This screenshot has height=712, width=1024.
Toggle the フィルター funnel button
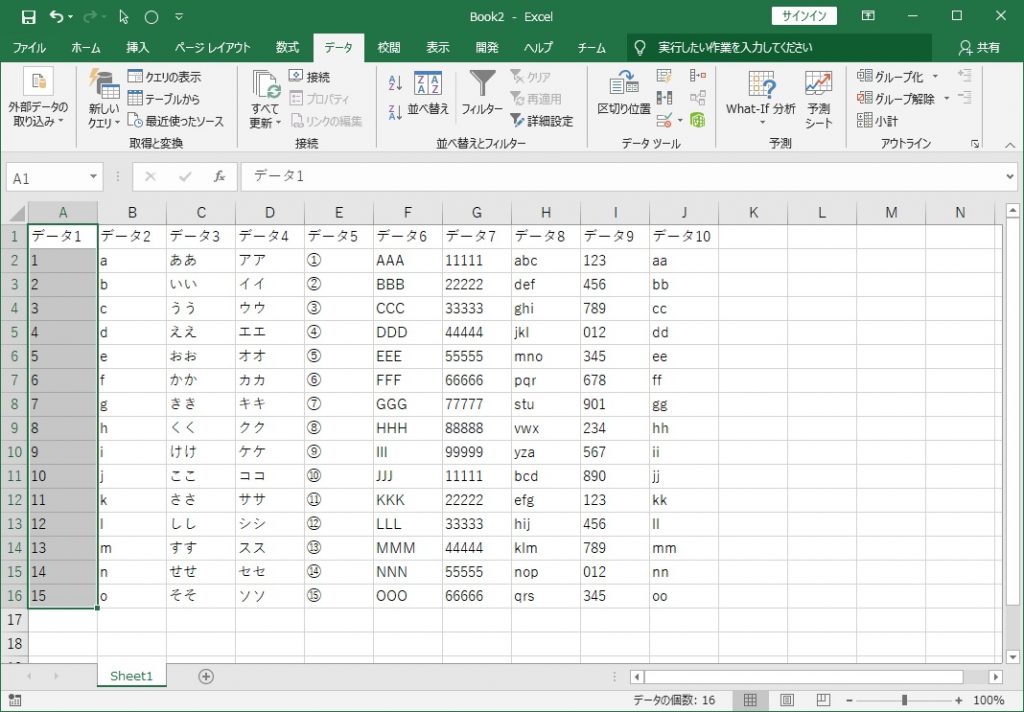(482, 93)
